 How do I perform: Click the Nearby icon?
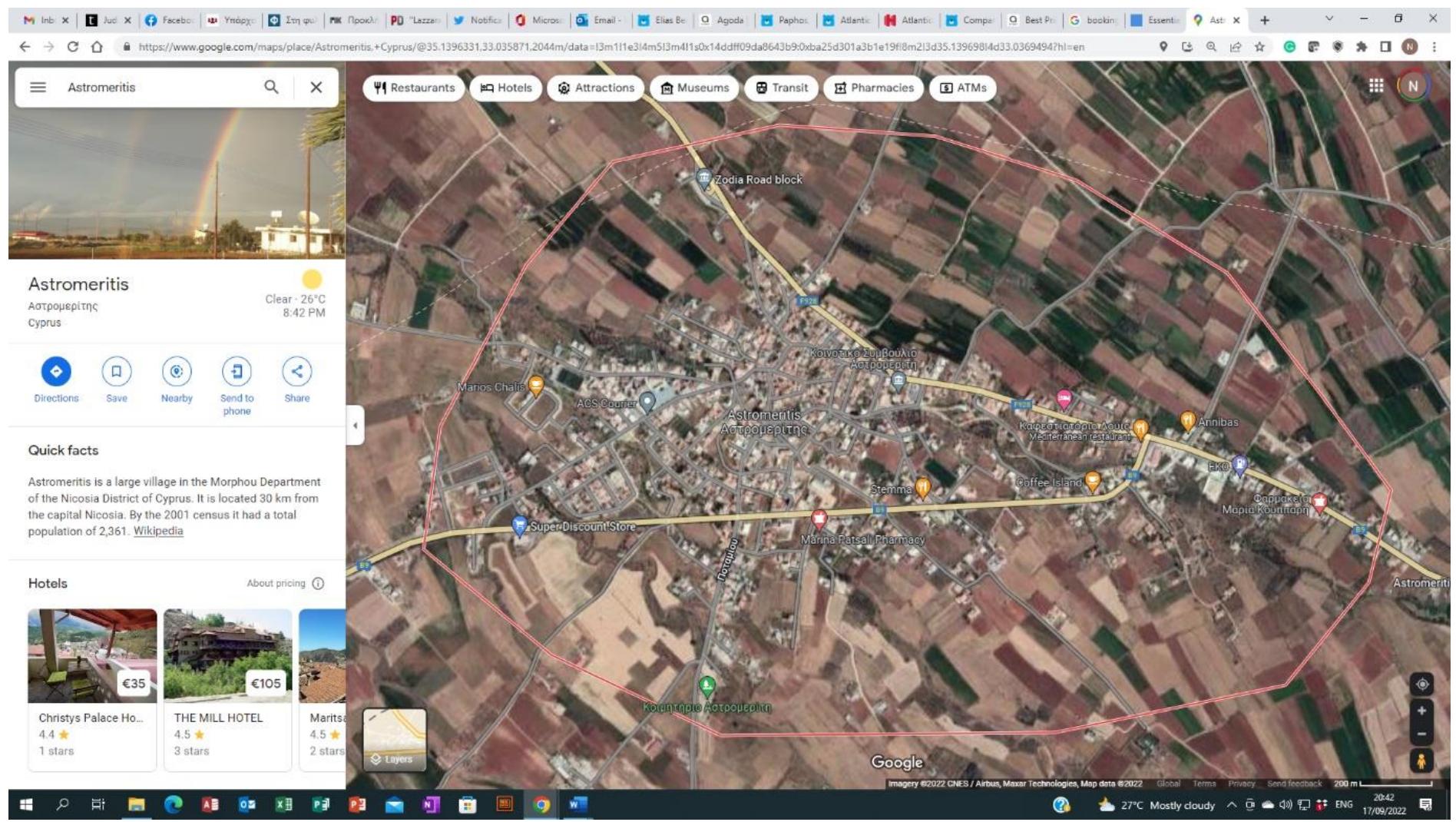pyautogui.click(x=177, y=372)
